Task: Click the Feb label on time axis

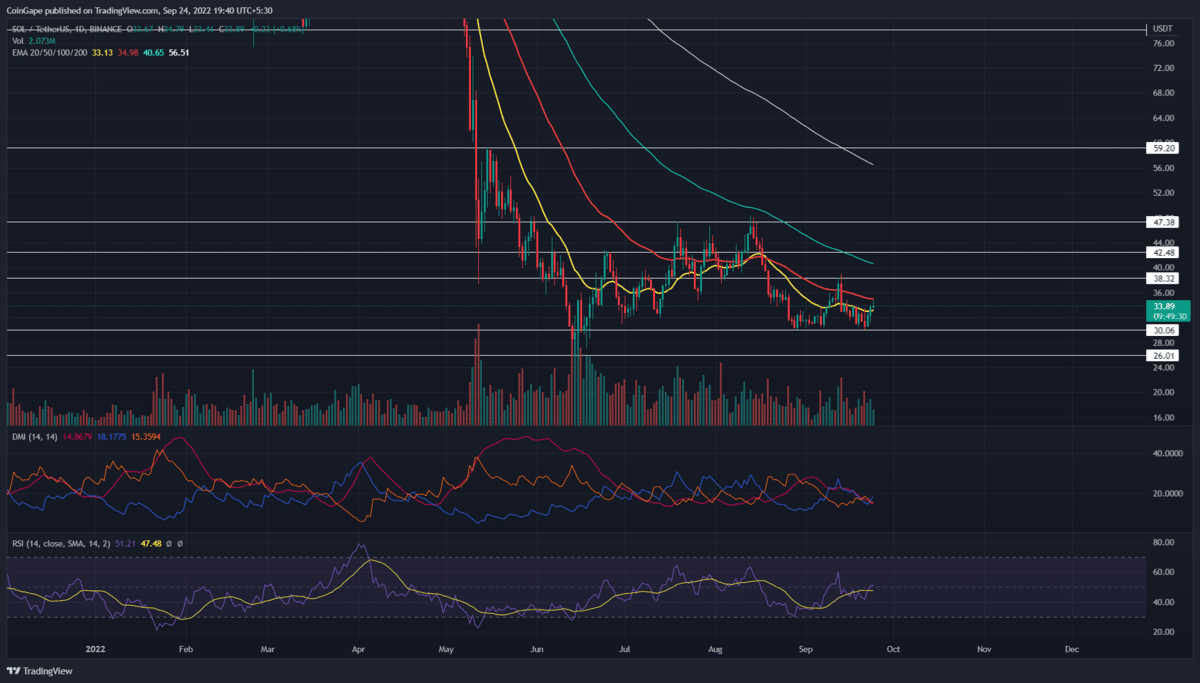Action: [x=184, y=649]
